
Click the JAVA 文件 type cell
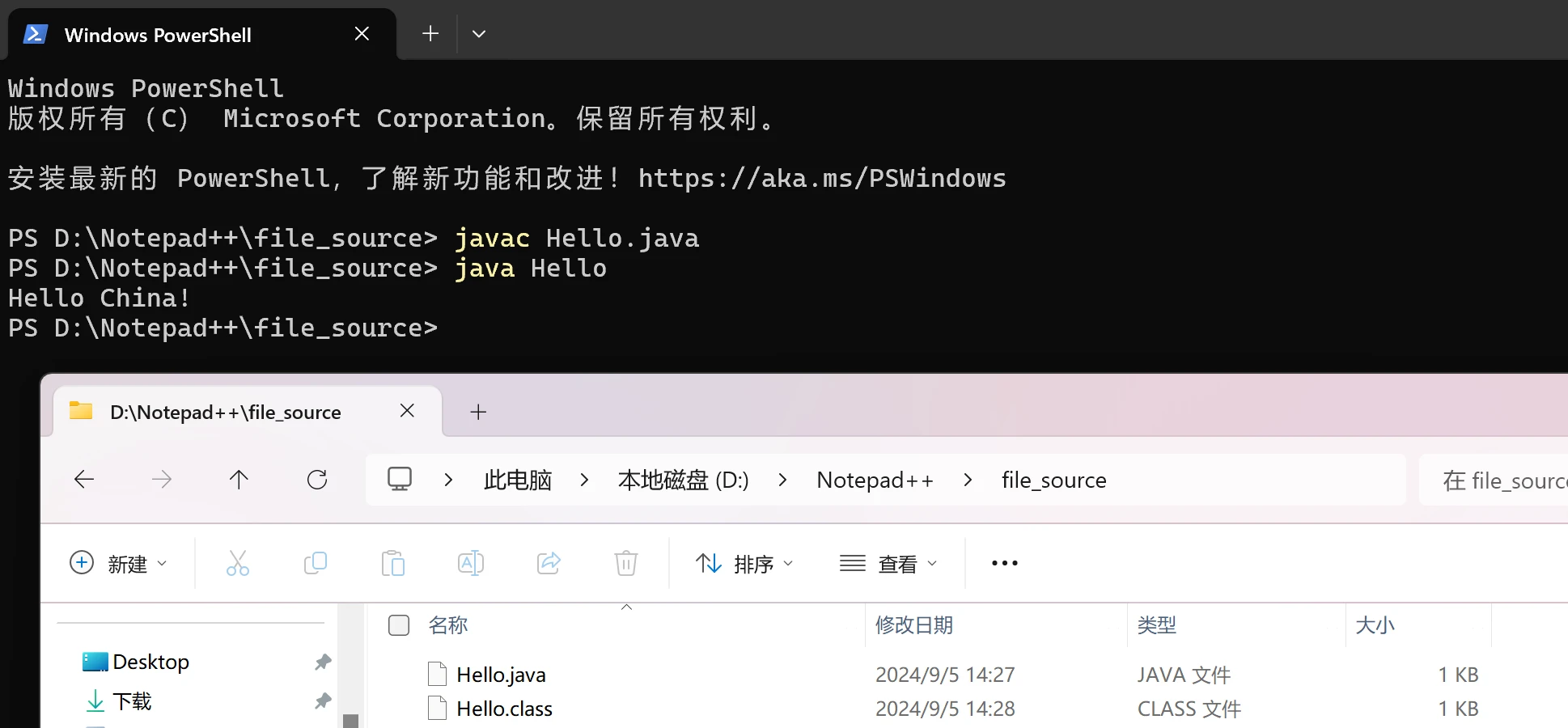click(x=1184, y=675)
